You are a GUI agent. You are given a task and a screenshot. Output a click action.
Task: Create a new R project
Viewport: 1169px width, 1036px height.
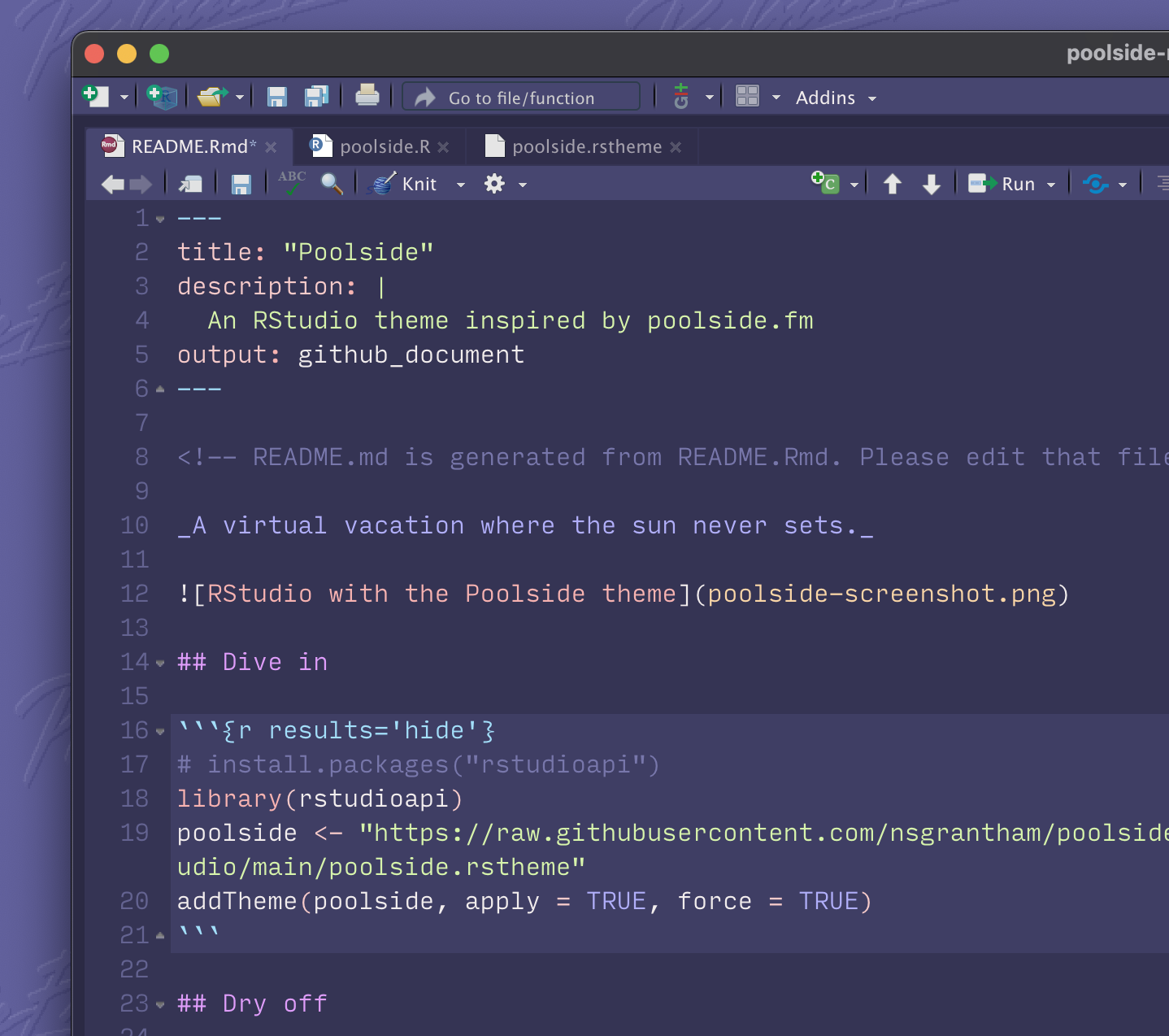[162, 97]
